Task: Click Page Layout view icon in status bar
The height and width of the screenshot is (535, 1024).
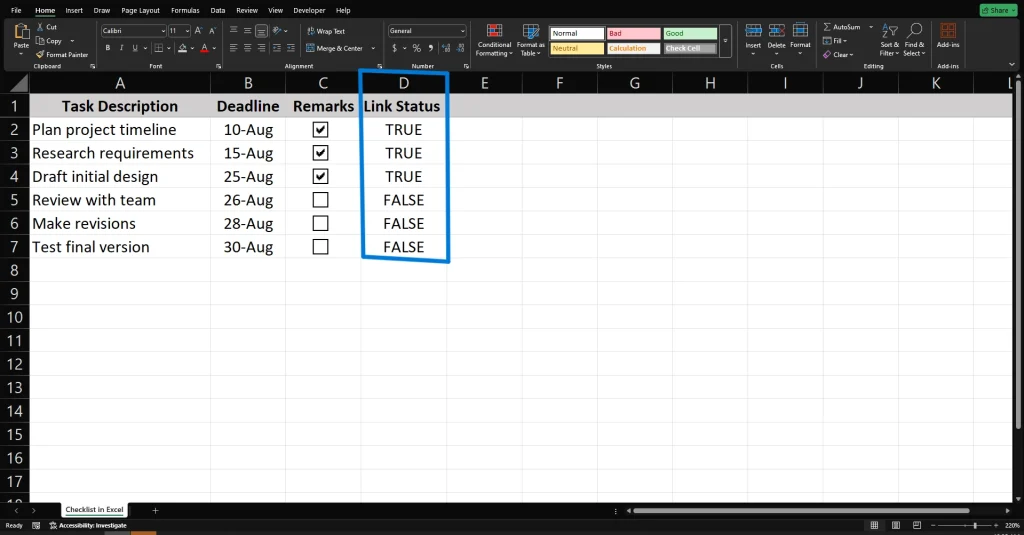Action: point(896,525)
